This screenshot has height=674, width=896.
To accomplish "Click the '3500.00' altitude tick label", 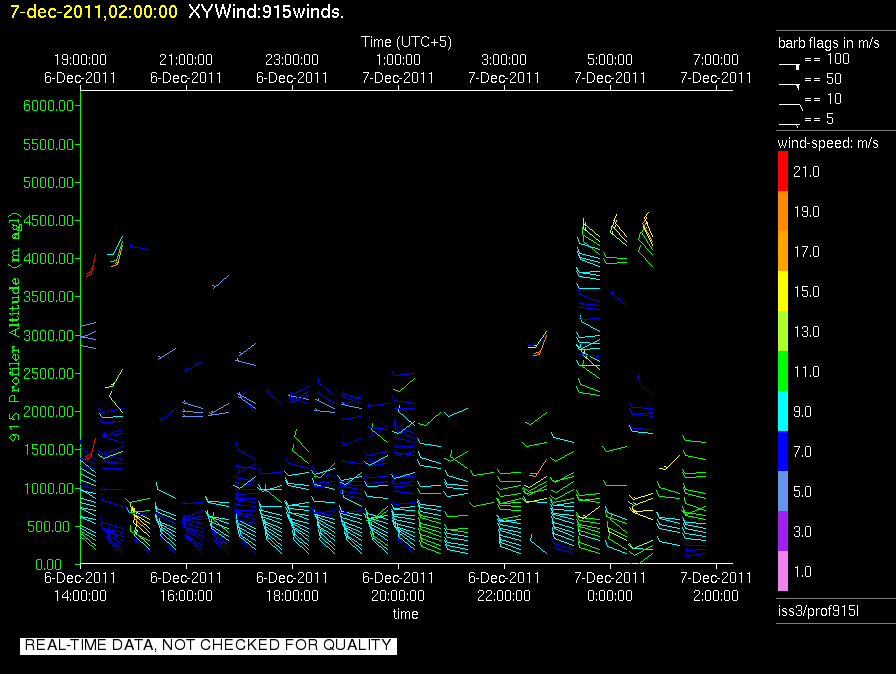I will click(x=49, y=296).
